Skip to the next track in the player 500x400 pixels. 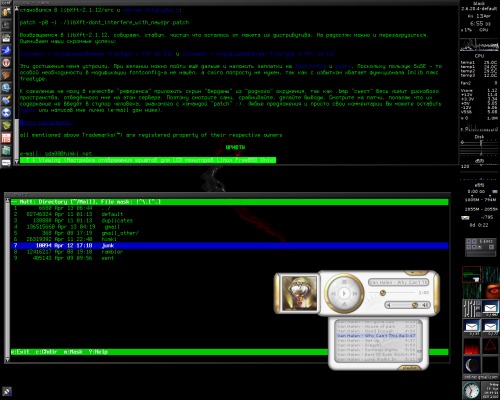(355, 293)
